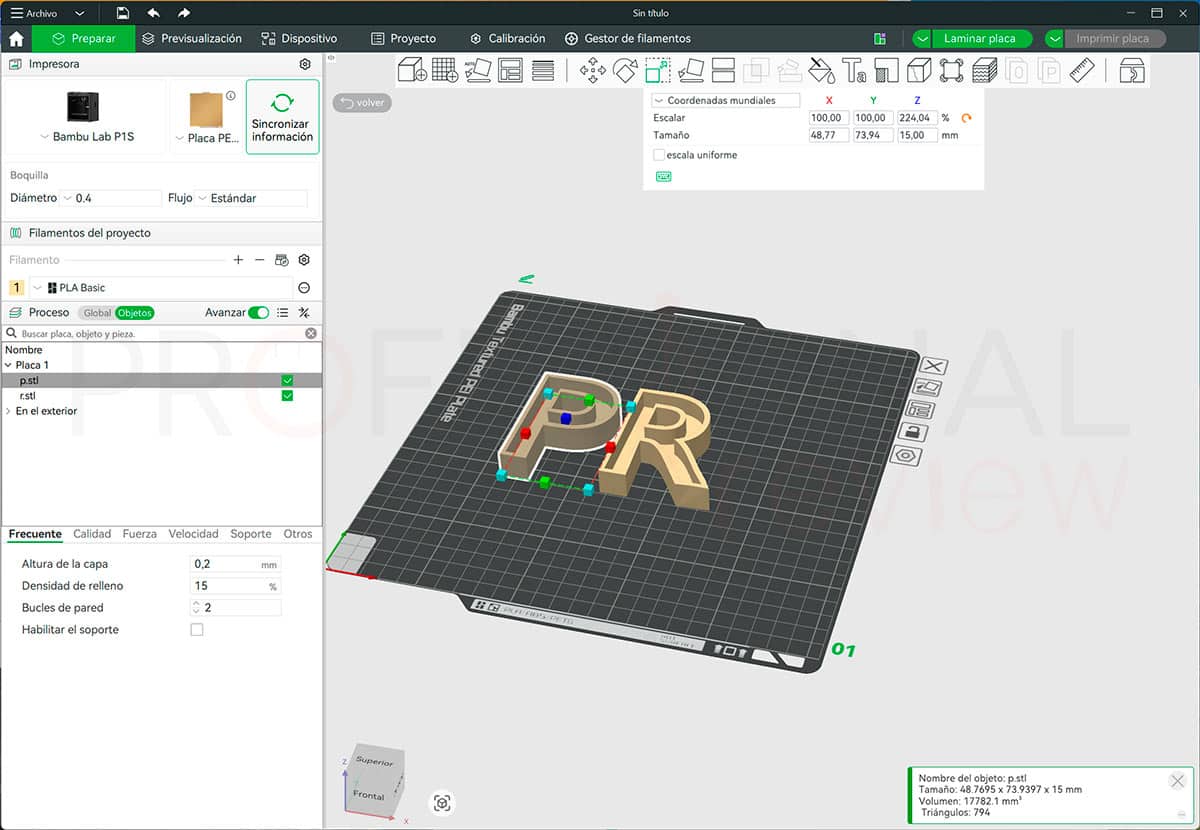Click the Save disk icon in title bar

coord(123,13)
